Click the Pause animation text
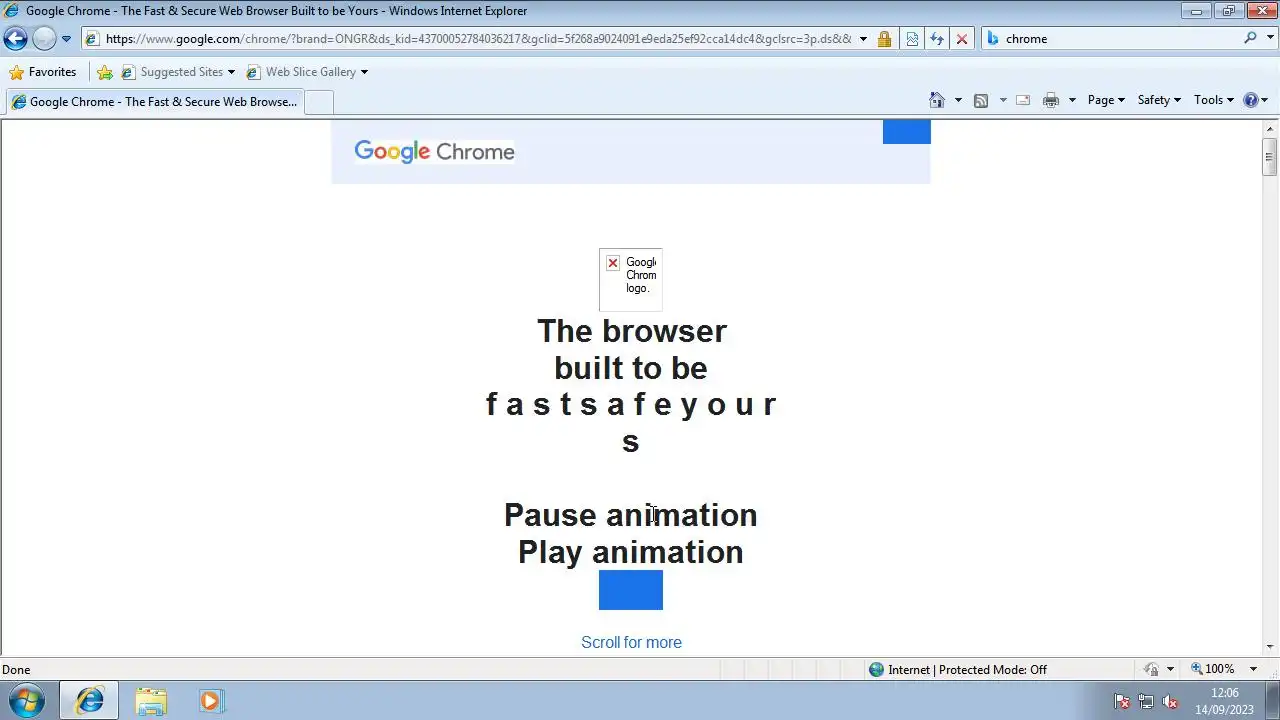 pos(631,515)
